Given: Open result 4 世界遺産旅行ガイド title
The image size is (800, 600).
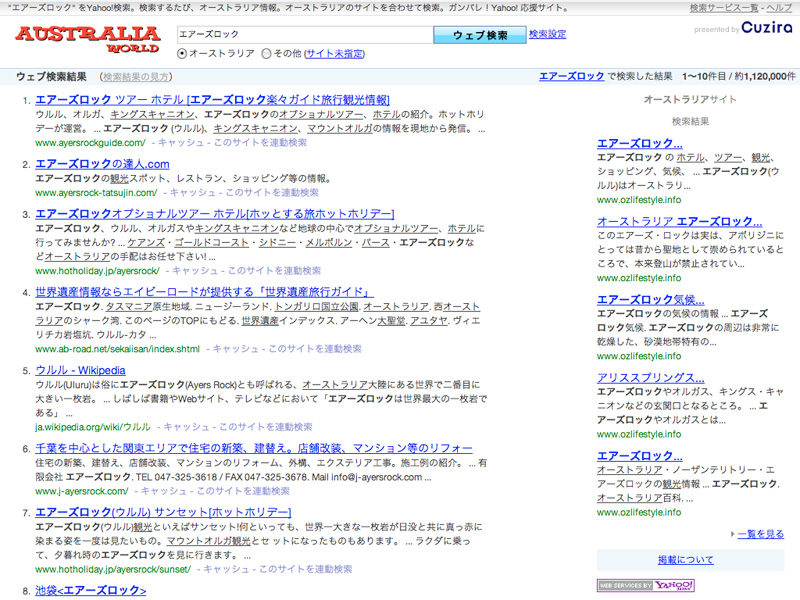Looking at the screenshot, I should [204, 292].
